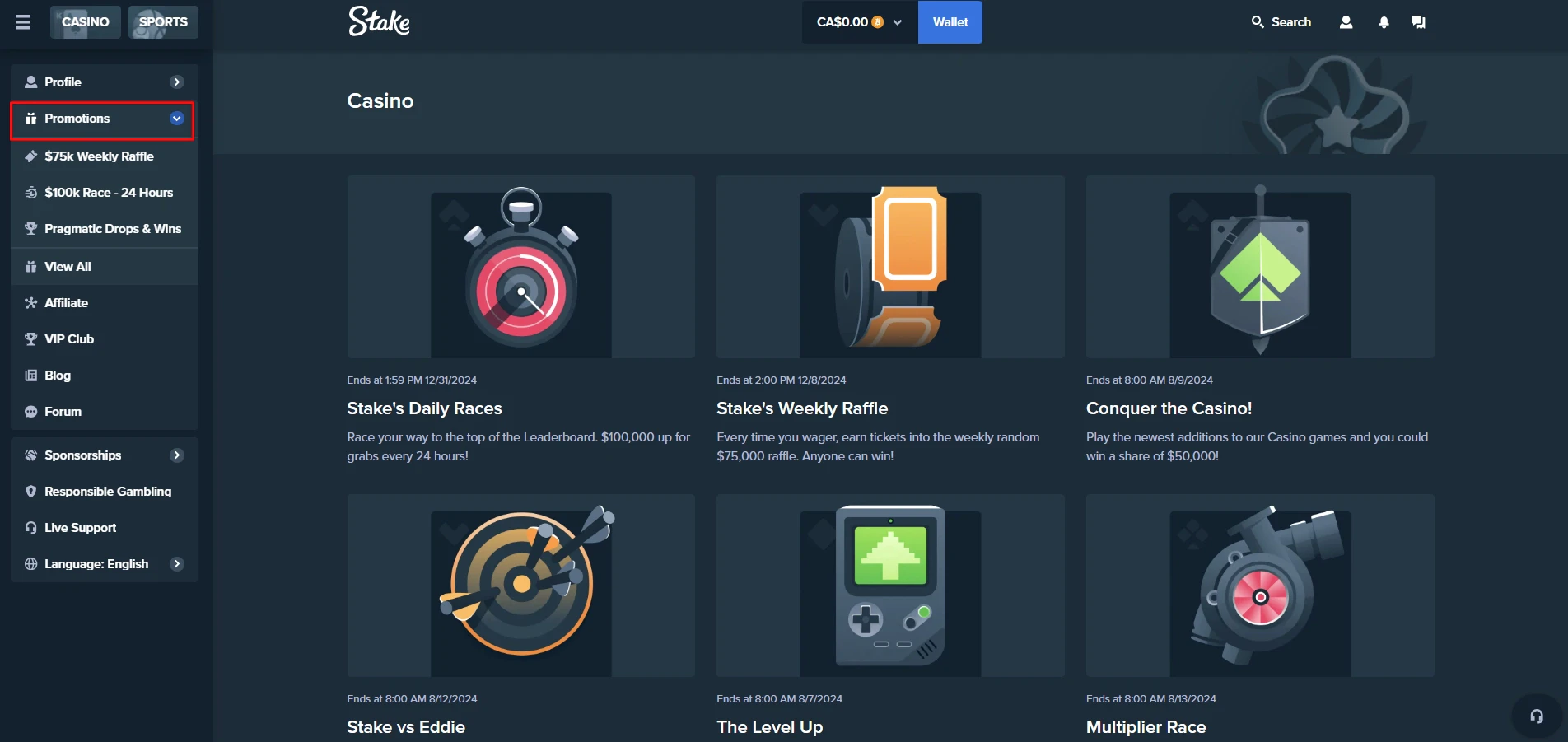Click the Forum speech bubble icon
Screen dimensions: 1568x742
click(31, 412)
